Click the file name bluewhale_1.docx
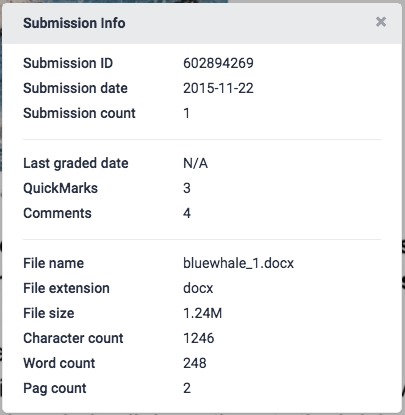The height and width of the screenshot is (415, 405). [x=238, y=263]
